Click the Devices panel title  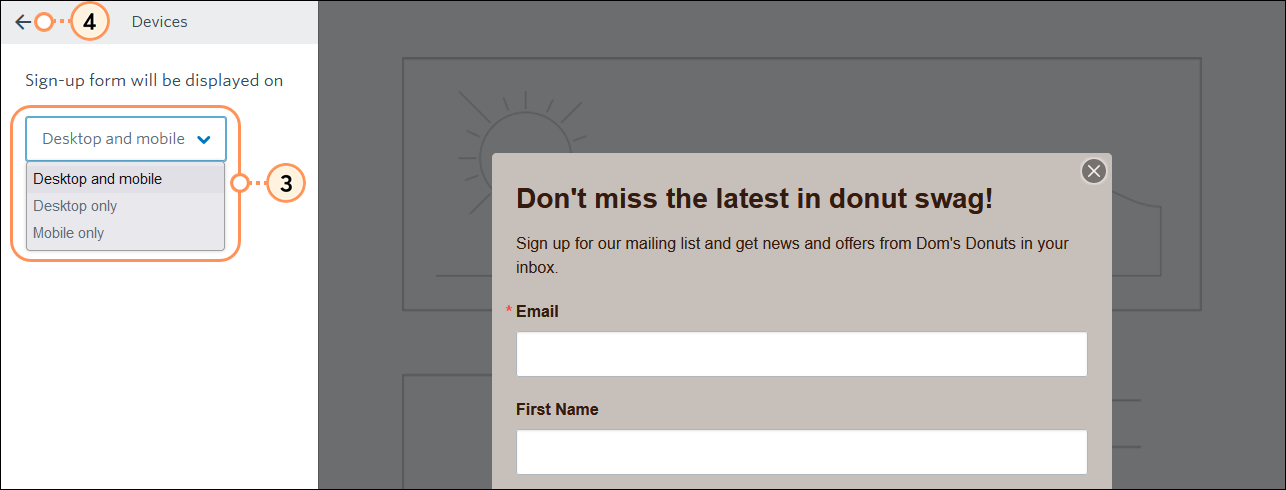tap(159, 21)
